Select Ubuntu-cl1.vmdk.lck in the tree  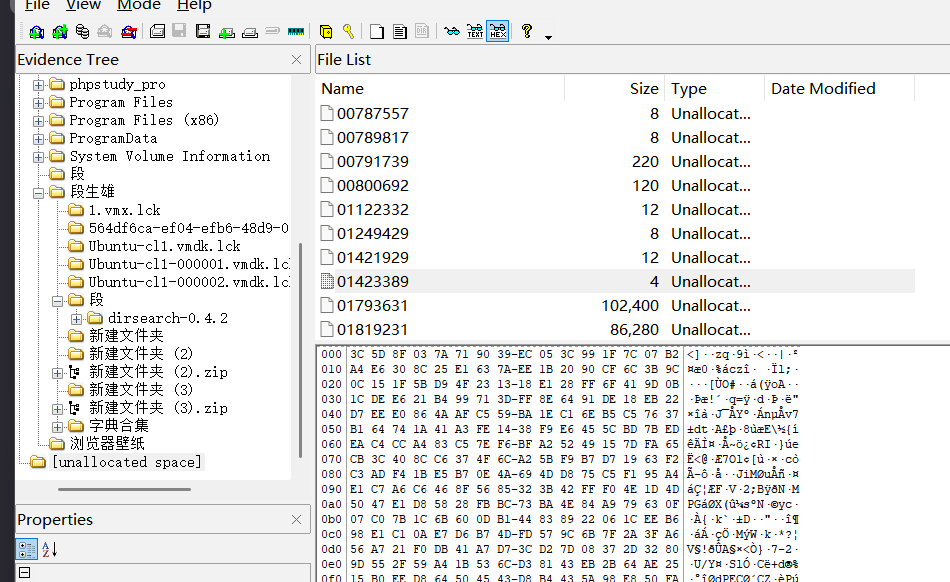(x=164, y=246)
